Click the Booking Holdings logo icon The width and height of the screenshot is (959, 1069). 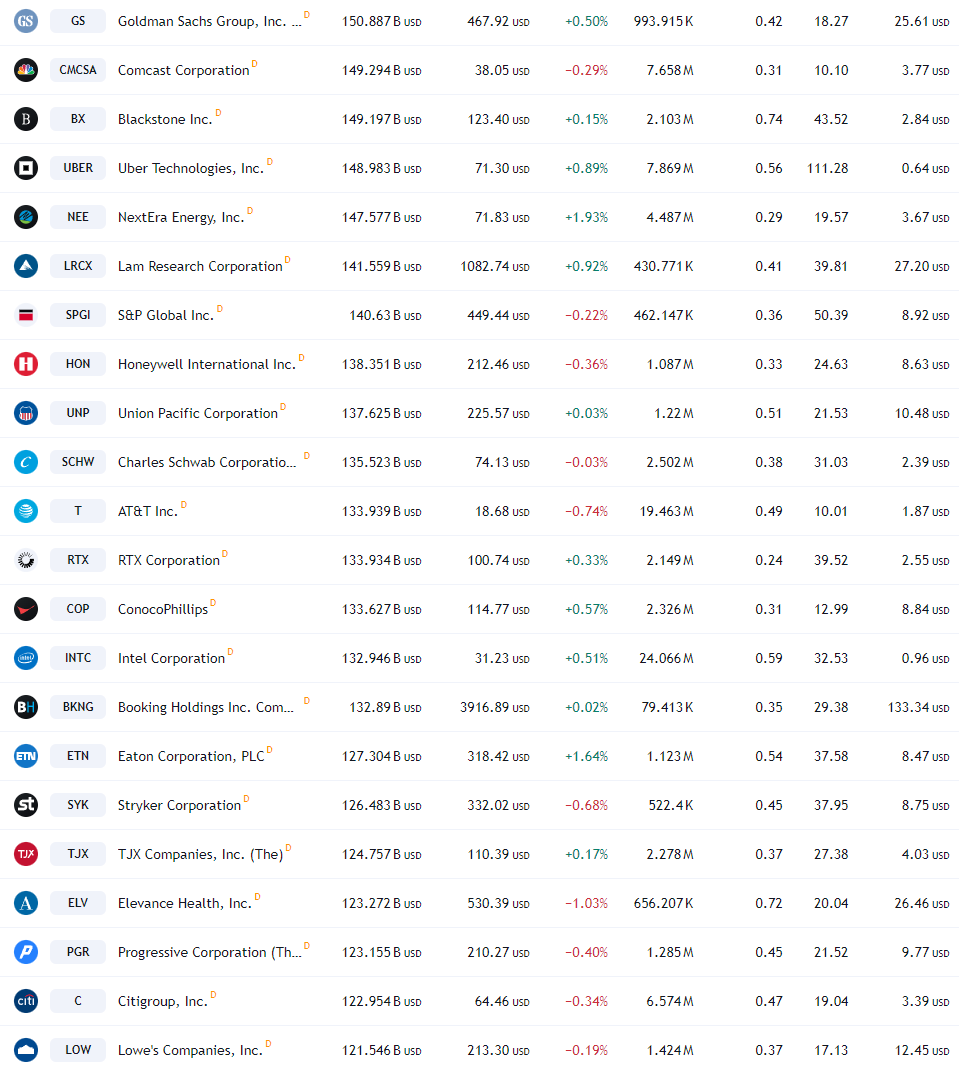[x=26, y=707]
